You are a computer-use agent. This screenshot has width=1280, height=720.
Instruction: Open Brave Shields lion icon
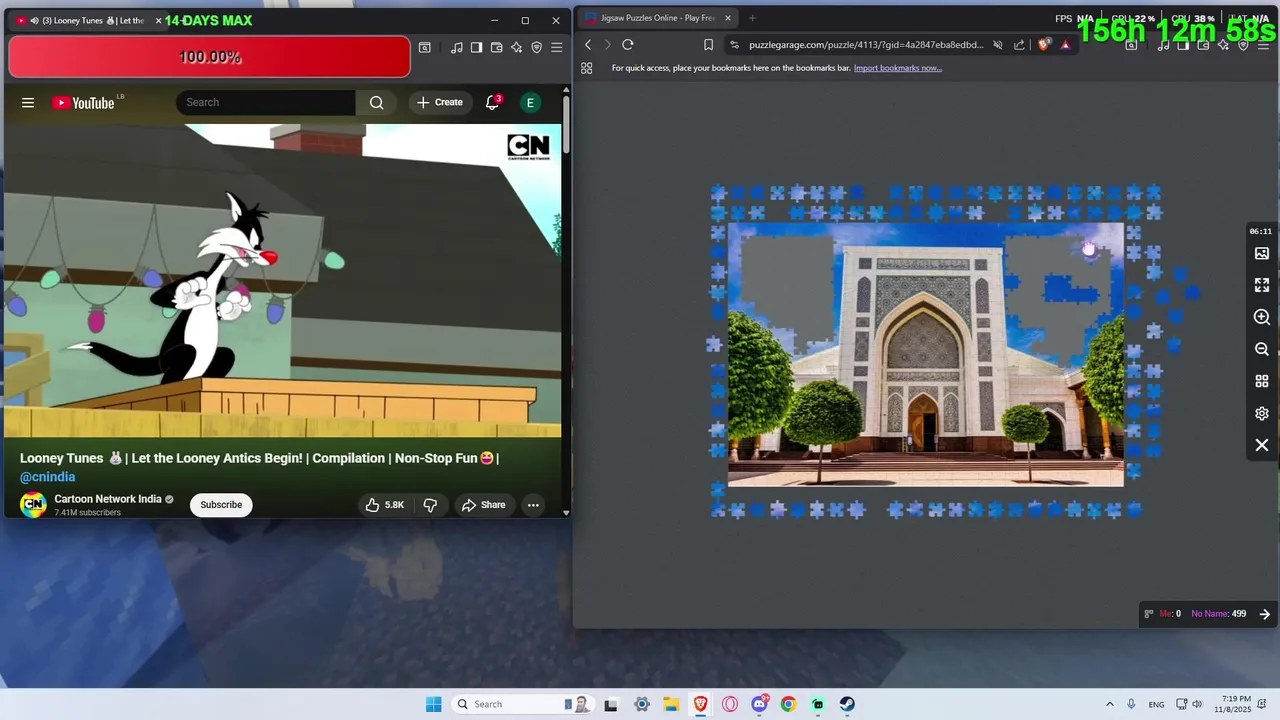(1044, 45)
